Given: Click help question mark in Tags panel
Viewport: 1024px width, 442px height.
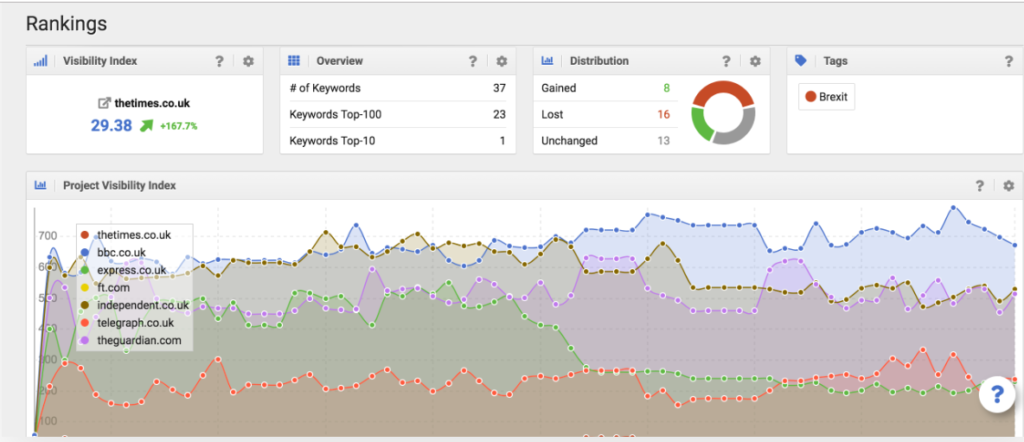Looking at the screenshot, I should 1008,61.
